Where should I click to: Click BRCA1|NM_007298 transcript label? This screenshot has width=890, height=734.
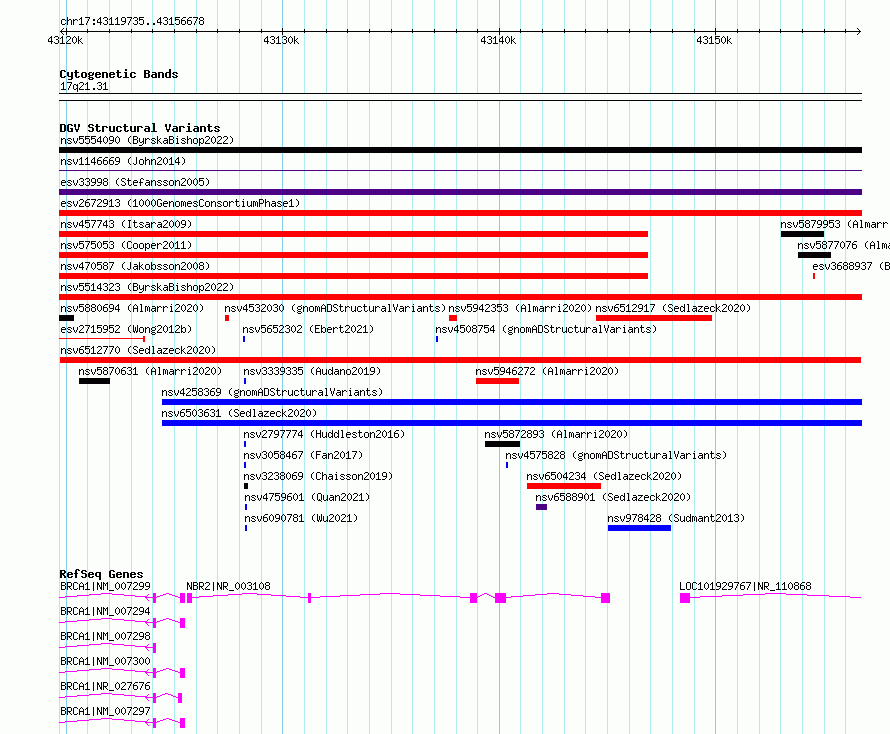coord(105,636)
